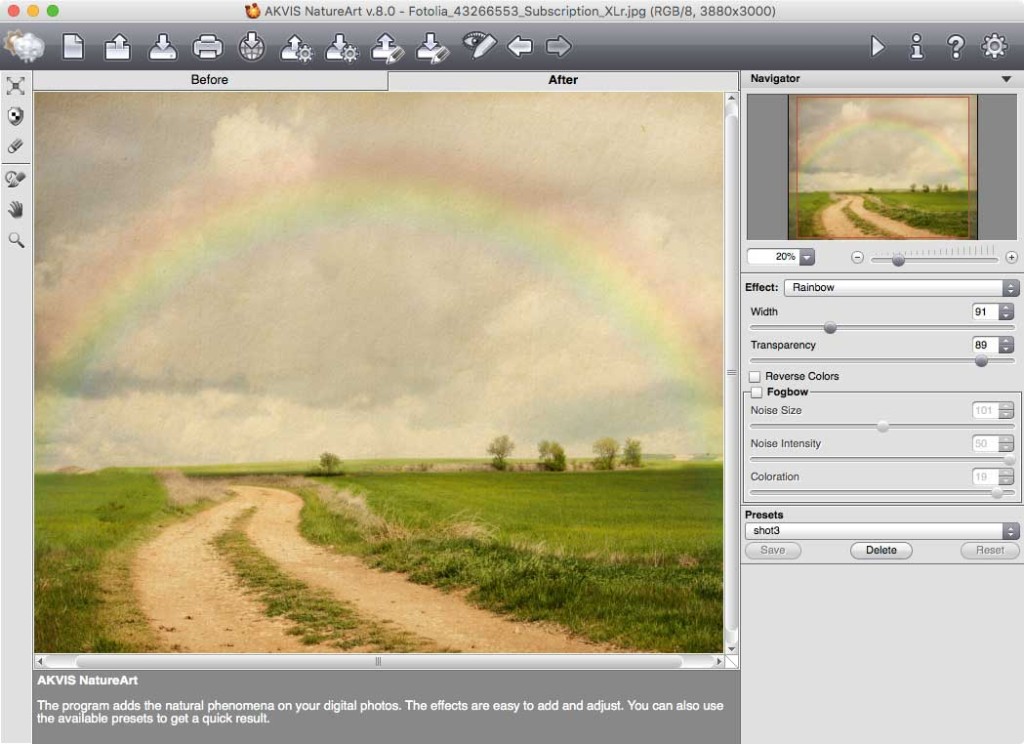Click the Undo left arrow
1024x744 pixels.
pyautogui.click(x=520, y=46)
